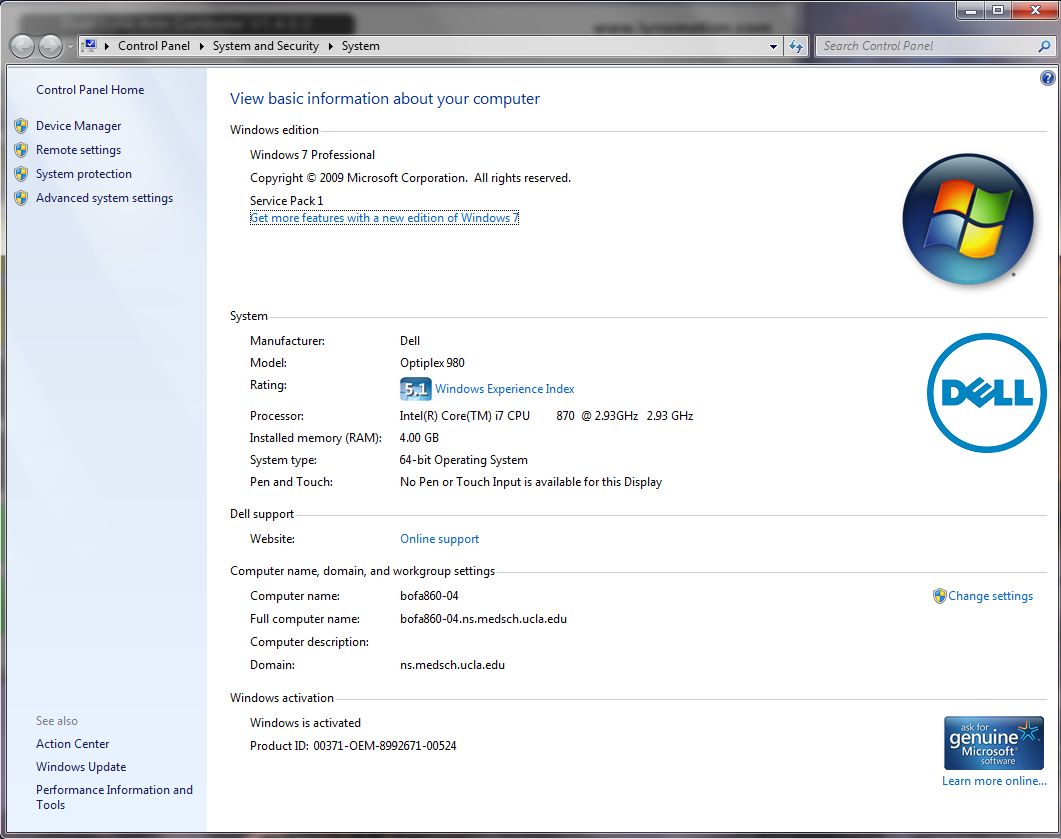Open recent pages dropdown next to Forward

point(70,47)
